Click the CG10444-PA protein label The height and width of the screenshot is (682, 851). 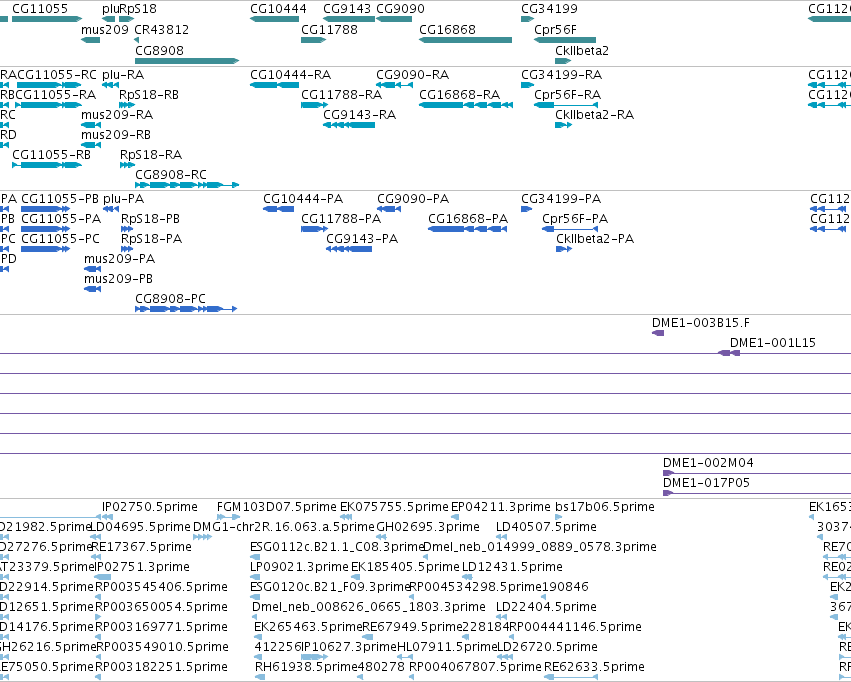[x=303, y=199]
